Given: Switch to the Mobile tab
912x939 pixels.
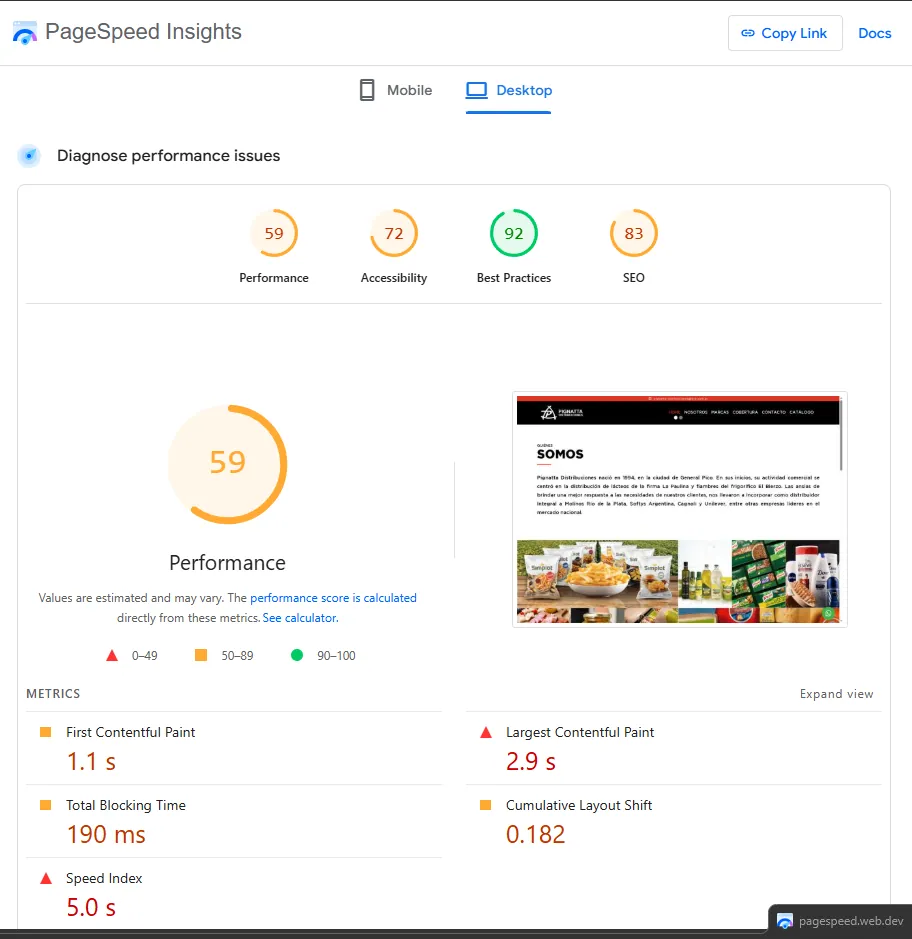Looking at the screenshot, I should 396,90.
